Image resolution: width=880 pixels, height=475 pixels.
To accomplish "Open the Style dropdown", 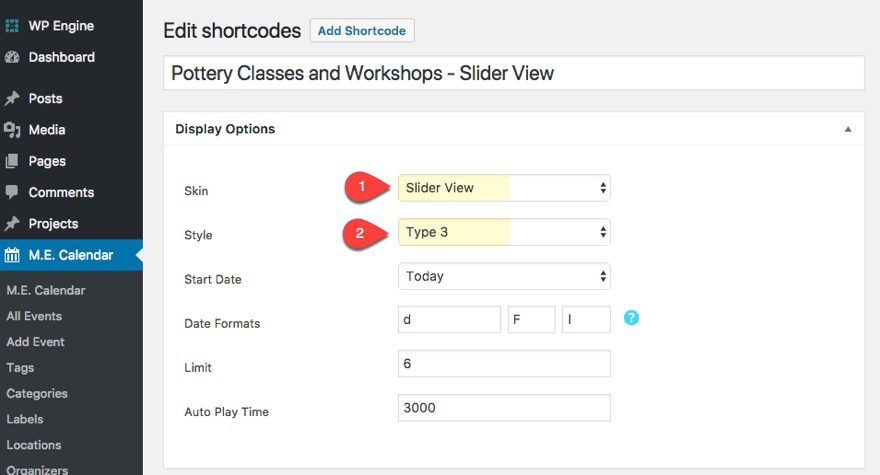I will click(504, 233).
